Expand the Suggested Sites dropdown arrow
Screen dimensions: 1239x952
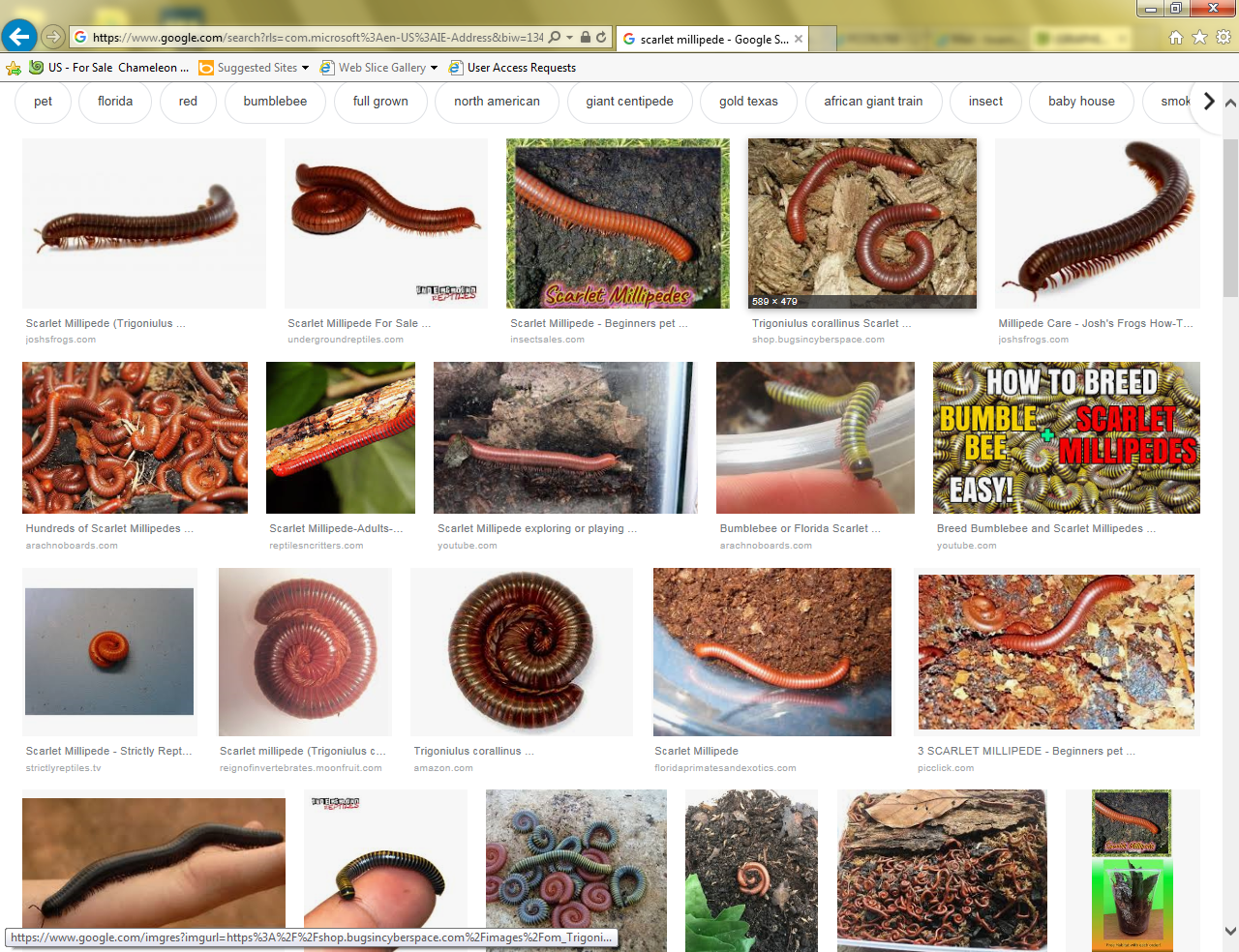point(306,68)
